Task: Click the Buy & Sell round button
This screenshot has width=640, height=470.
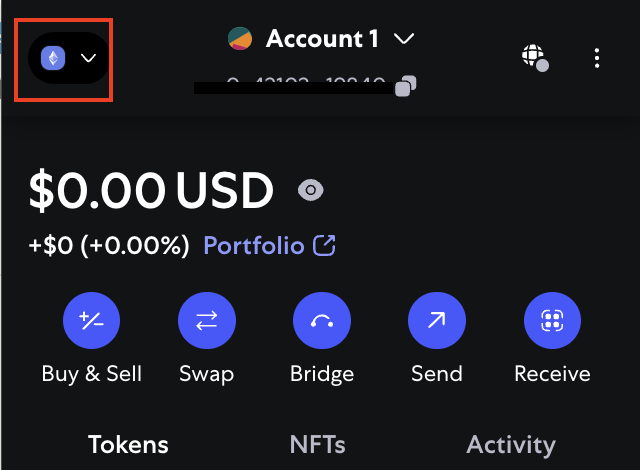Action: click(x=91, y=320)
